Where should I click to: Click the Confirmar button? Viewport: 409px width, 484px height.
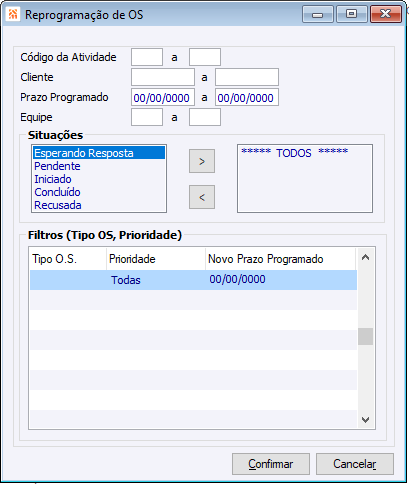click(x=271, y=464)
